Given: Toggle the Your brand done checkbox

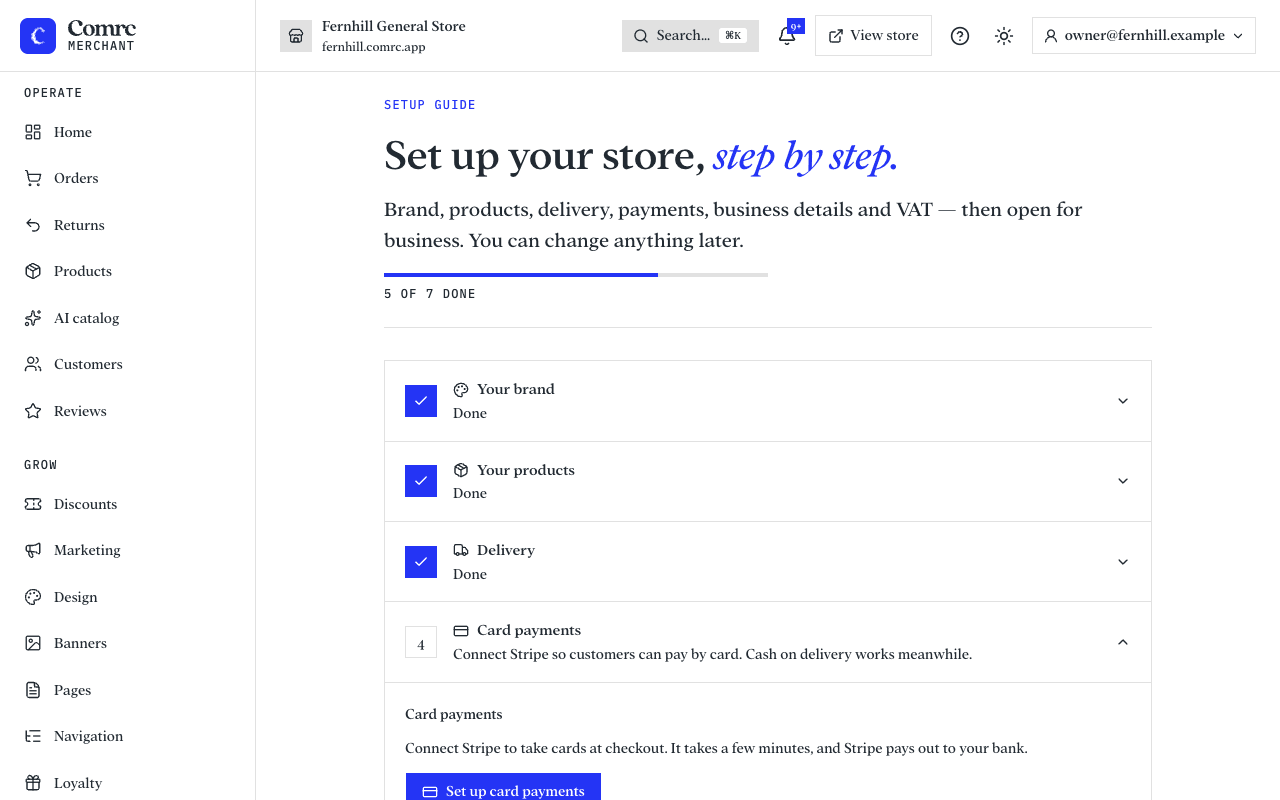Looking at the screenshot, I should coord(421,401).
